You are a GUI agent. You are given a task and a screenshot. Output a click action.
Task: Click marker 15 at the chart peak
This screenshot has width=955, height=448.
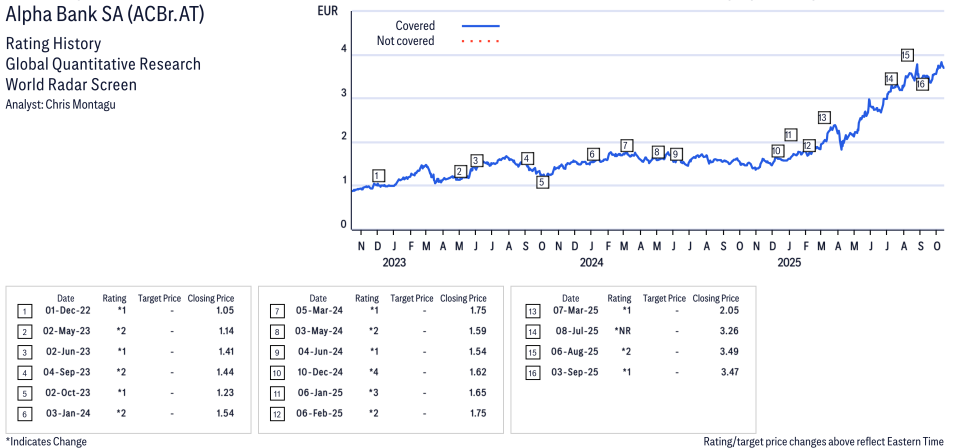[906, 55]
